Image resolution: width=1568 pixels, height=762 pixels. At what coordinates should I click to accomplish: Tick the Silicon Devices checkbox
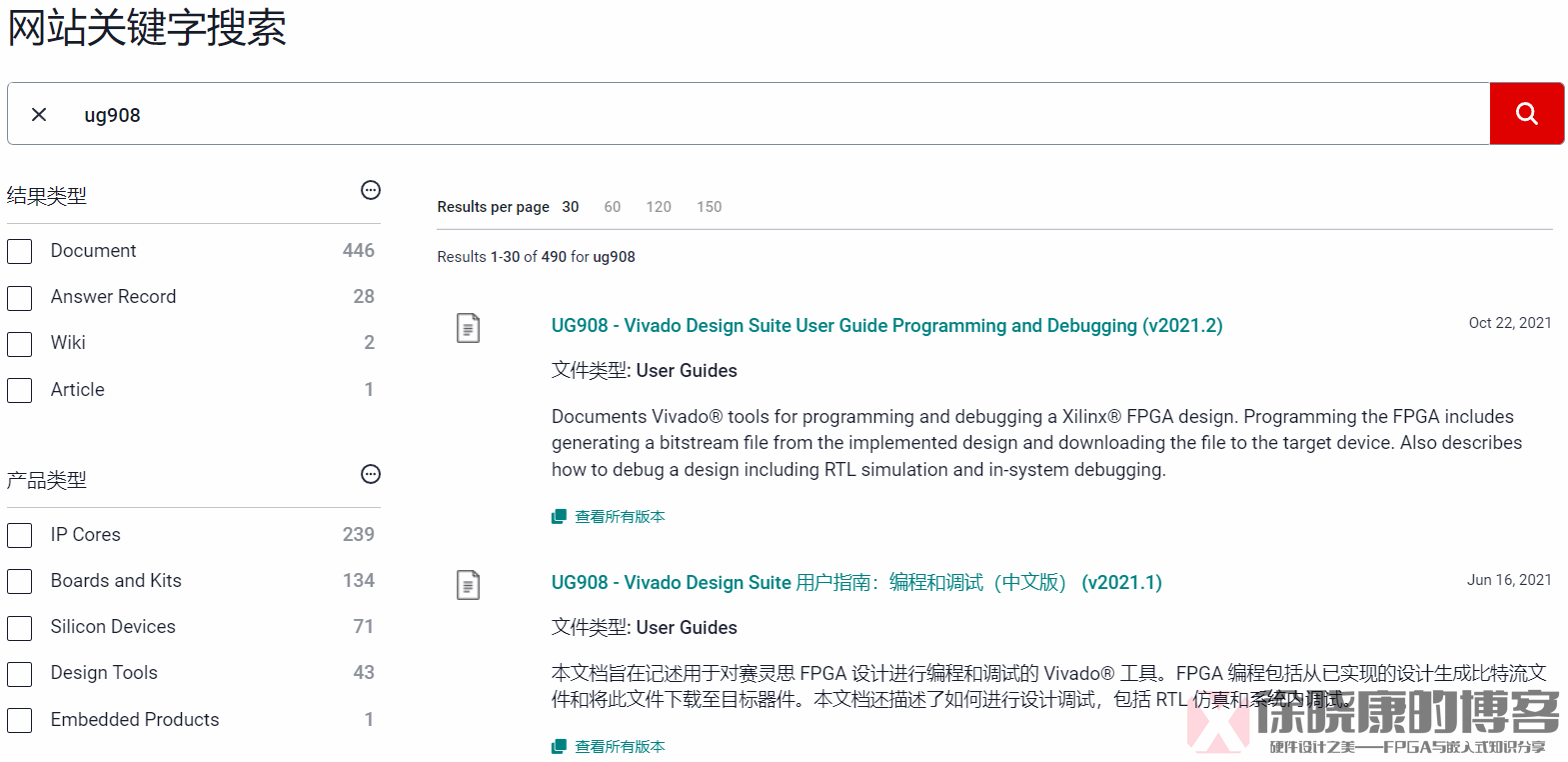[20, 628]
